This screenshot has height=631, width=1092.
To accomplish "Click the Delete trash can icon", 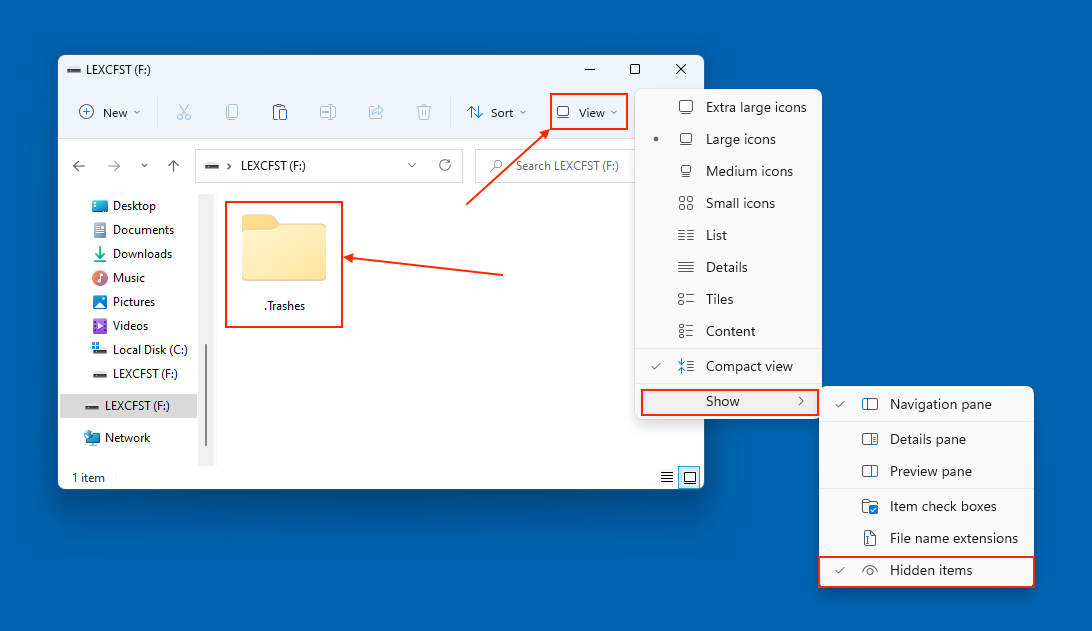I will (424, 113).
